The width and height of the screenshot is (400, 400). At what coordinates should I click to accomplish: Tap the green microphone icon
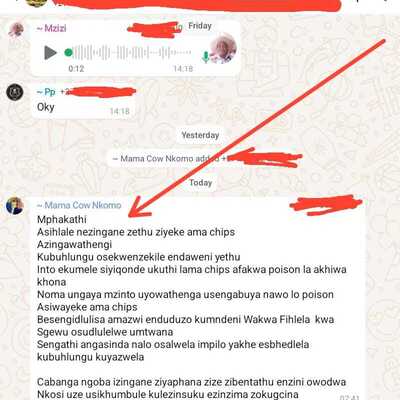[x=206, y=57]
